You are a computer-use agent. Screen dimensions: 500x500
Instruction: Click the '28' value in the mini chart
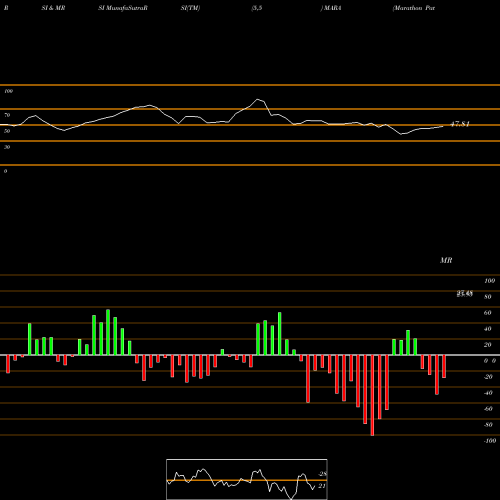click(x=323, y=474)
